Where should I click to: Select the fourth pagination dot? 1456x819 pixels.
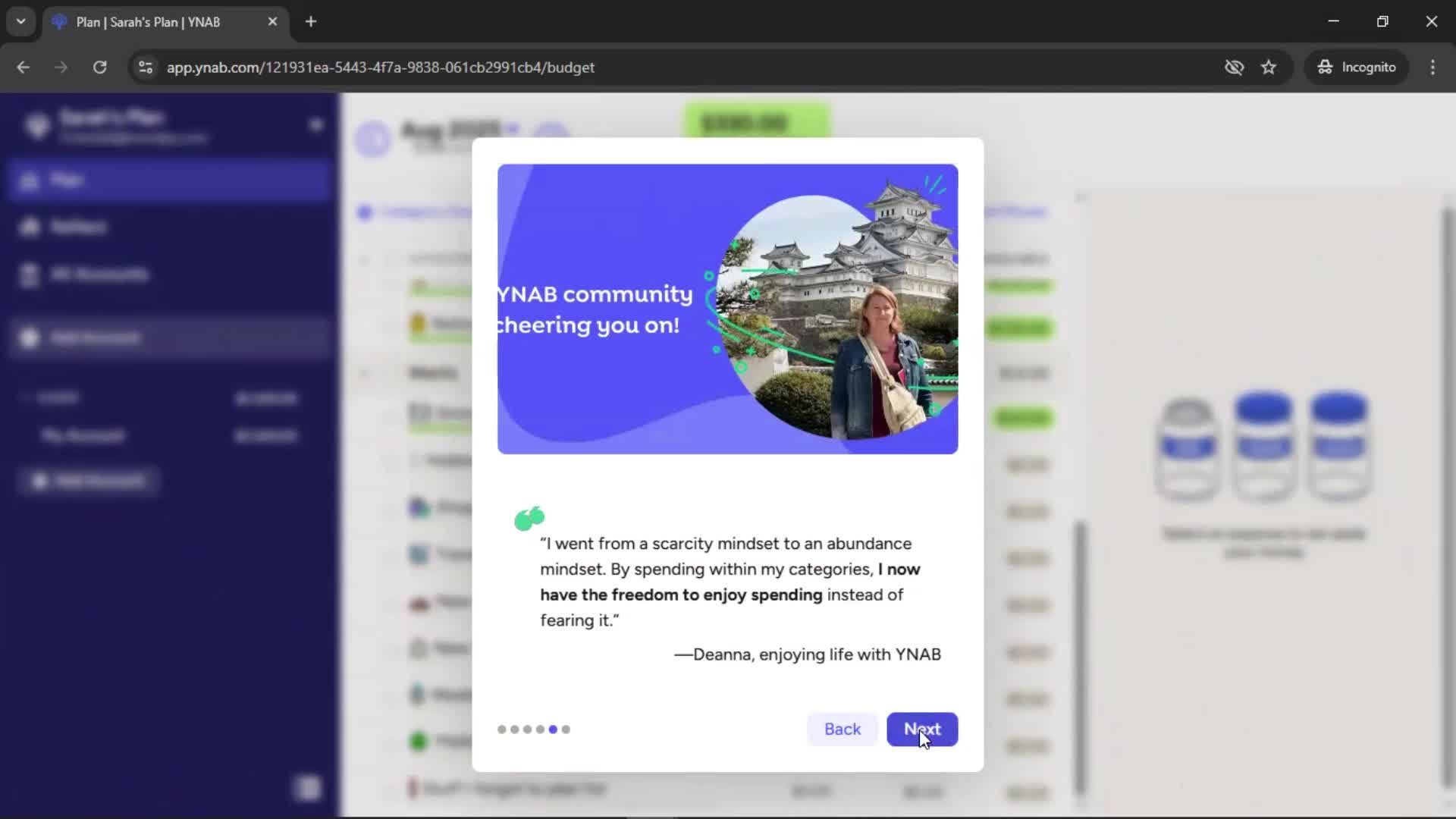541,730
